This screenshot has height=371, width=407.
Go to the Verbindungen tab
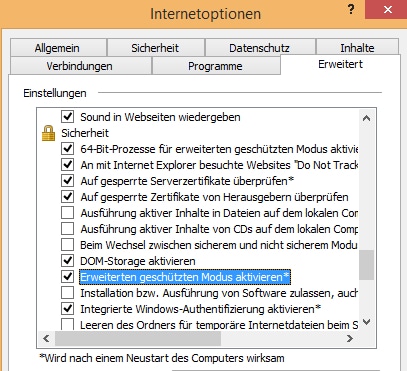80,66
